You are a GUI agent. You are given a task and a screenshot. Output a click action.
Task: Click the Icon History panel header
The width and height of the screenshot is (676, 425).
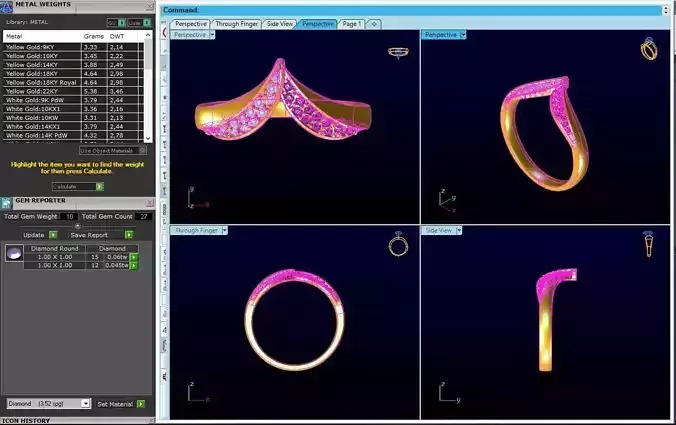pyautogui.click(x=78, y=421)
